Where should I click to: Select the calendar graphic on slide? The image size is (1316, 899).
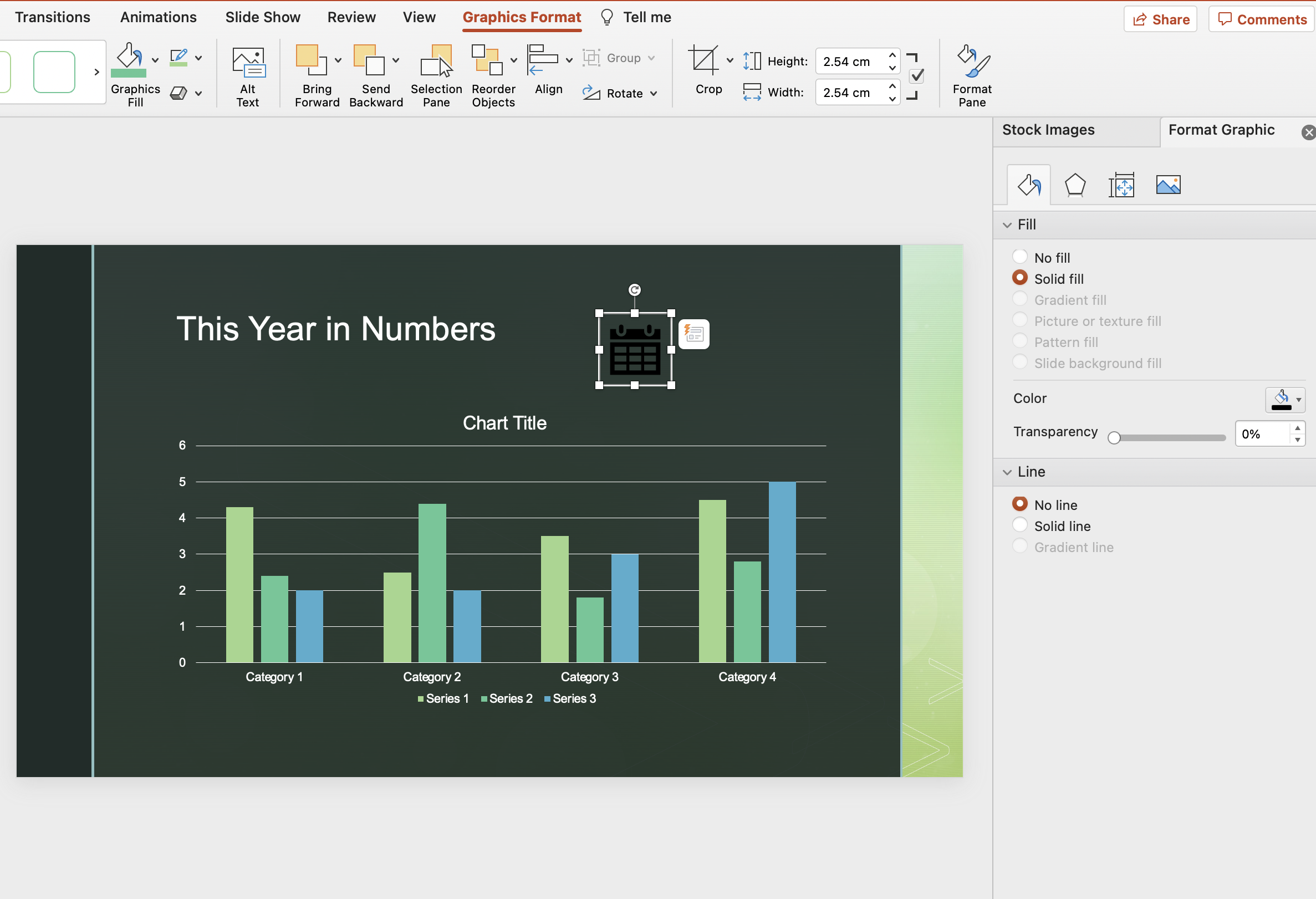(635, 350)
